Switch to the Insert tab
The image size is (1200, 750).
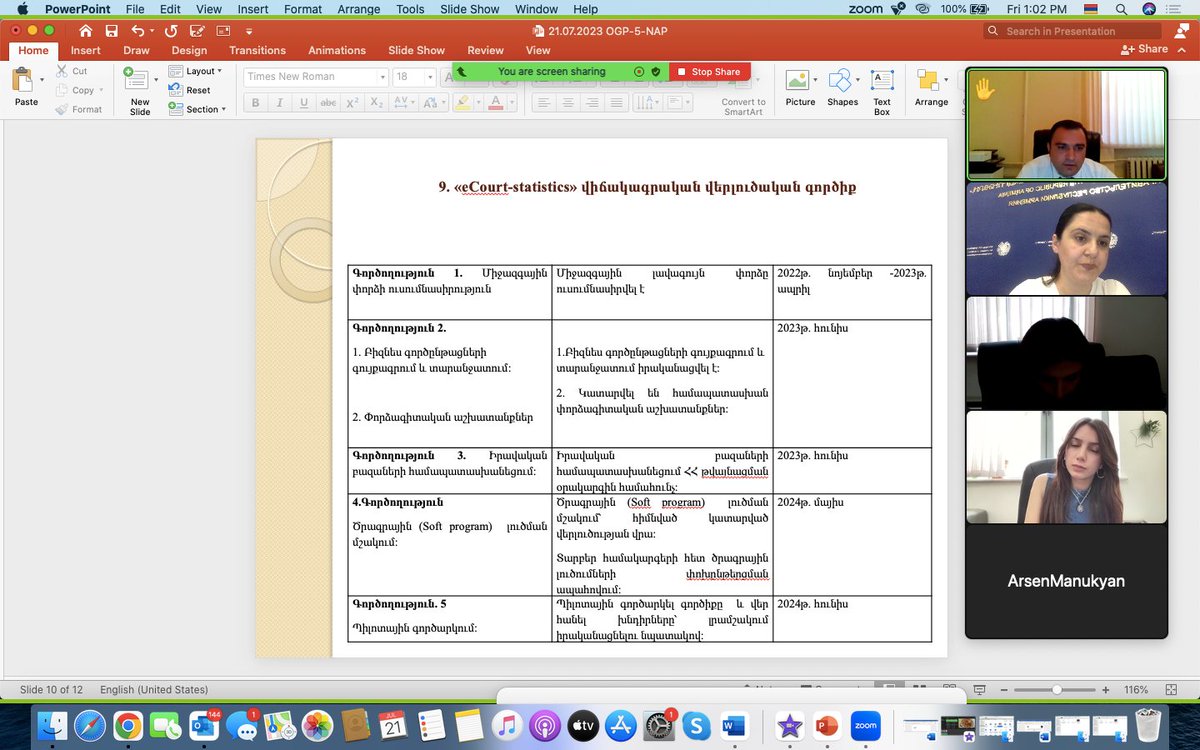85,50
